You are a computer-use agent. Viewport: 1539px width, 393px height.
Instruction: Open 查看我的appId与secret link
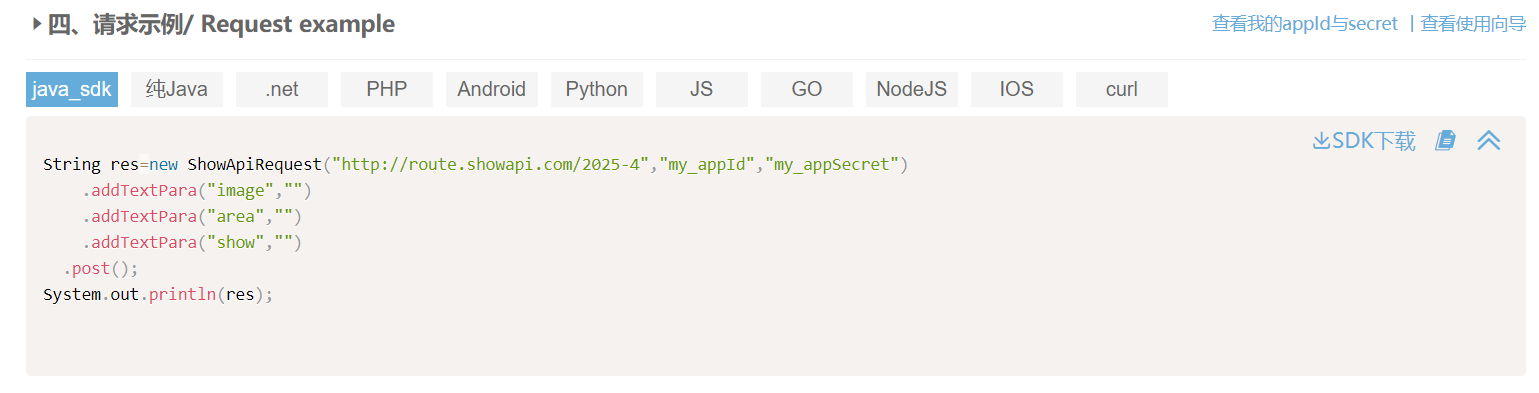[1305, 24]
